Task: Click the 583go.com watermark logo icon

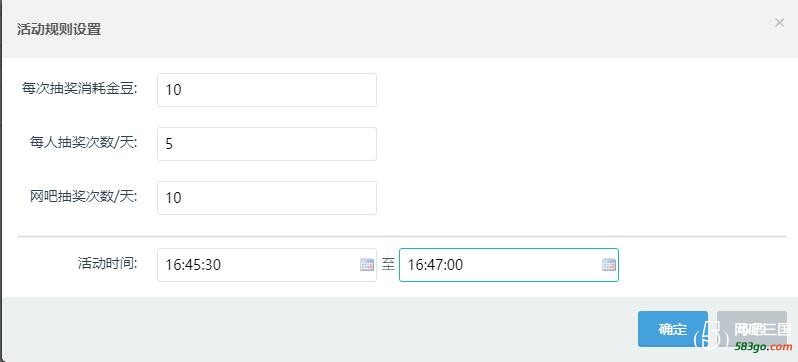Action: (x=711, y=334)
